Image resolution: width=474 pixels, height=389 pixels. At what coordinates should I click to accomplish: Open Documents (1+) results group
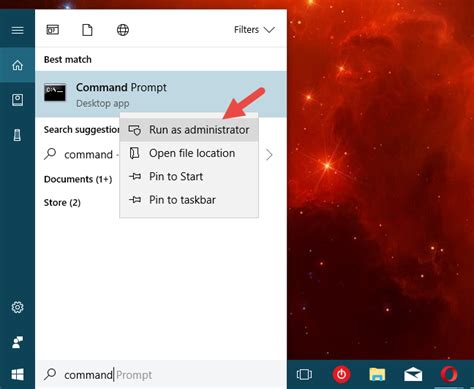click(78, 179)
